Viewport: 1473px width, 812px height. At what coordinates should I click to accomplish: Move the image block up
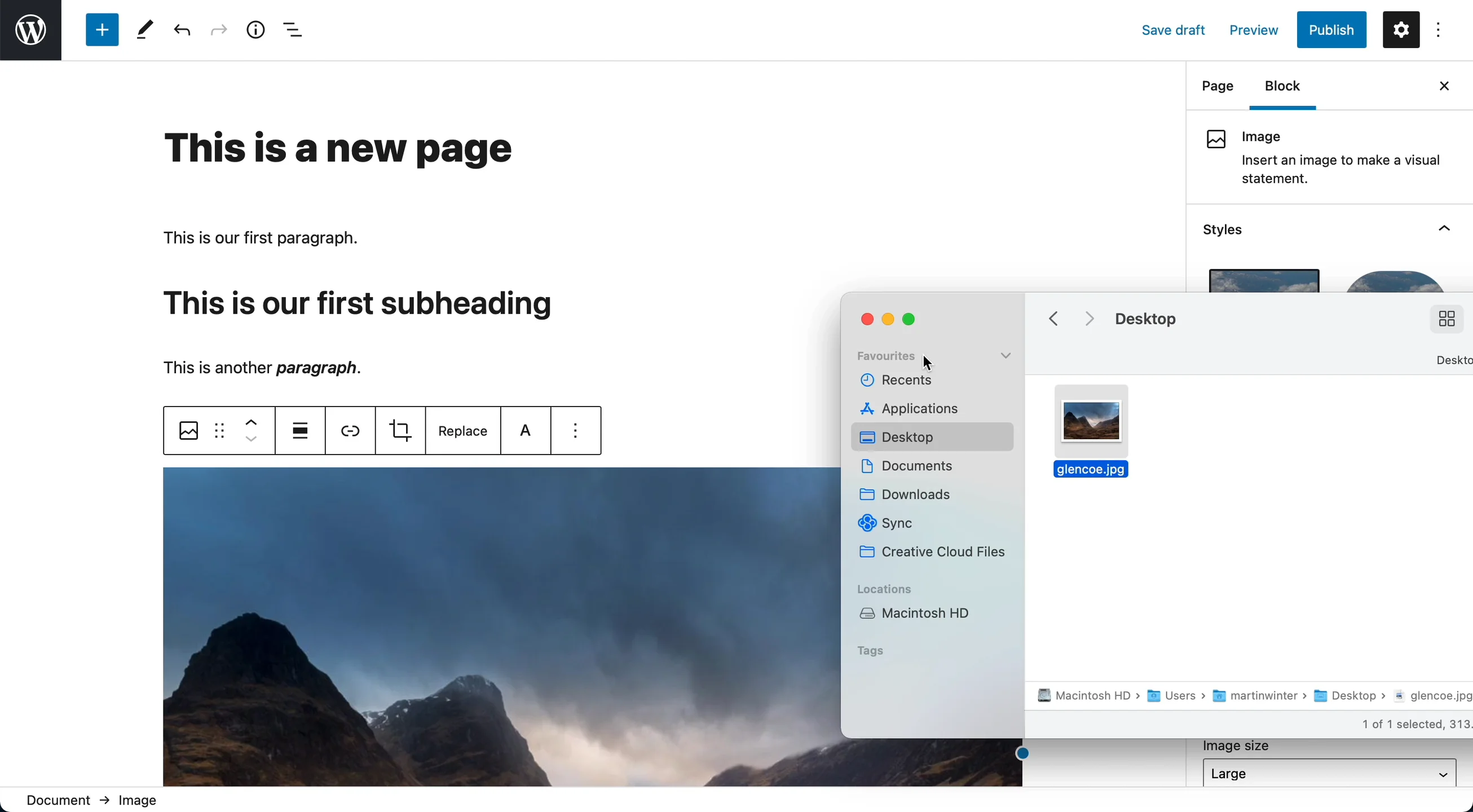[252, 422]
